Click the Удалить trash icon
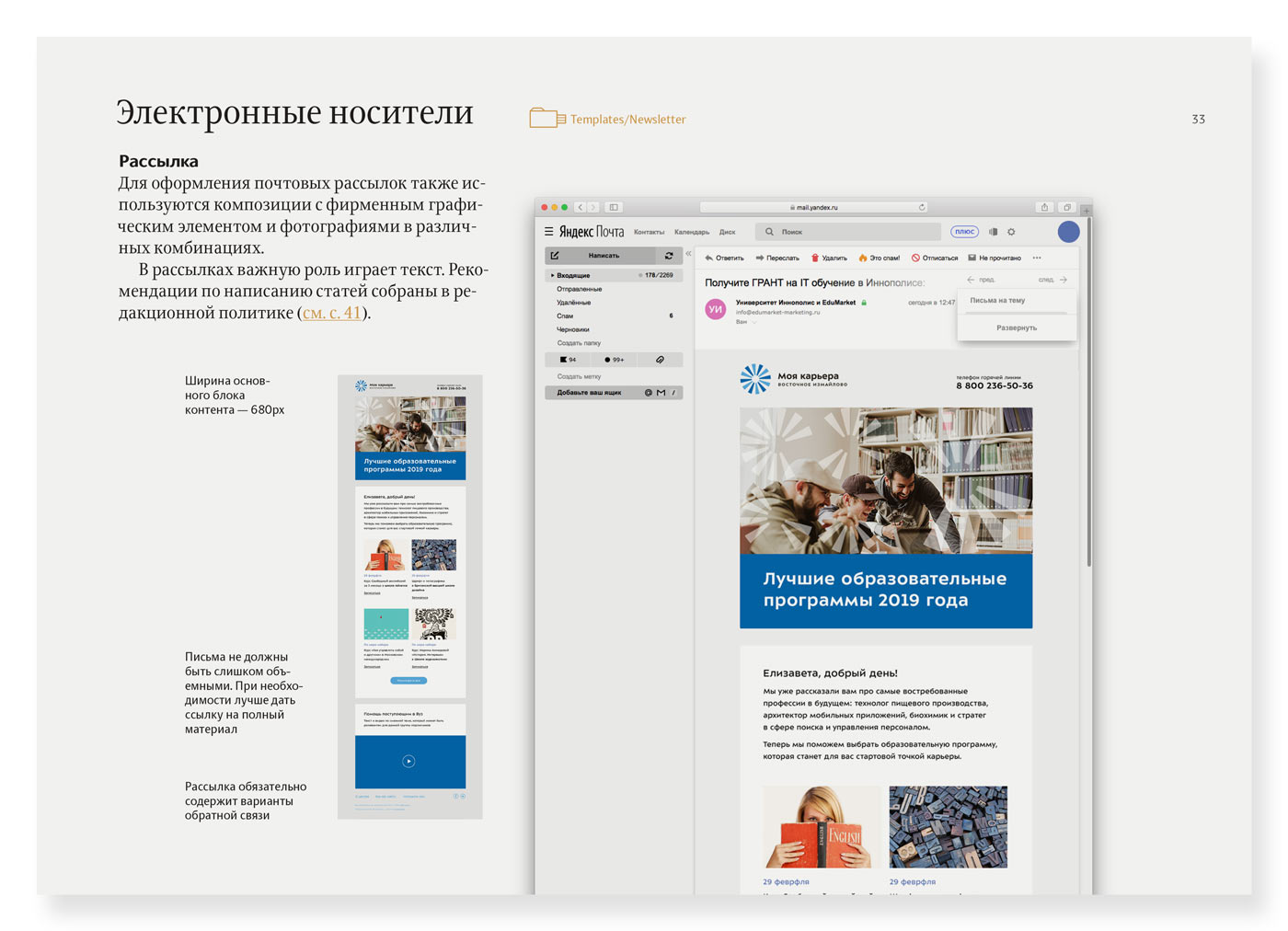Screen dimensions: 1288x931 [x=814, y=259]
